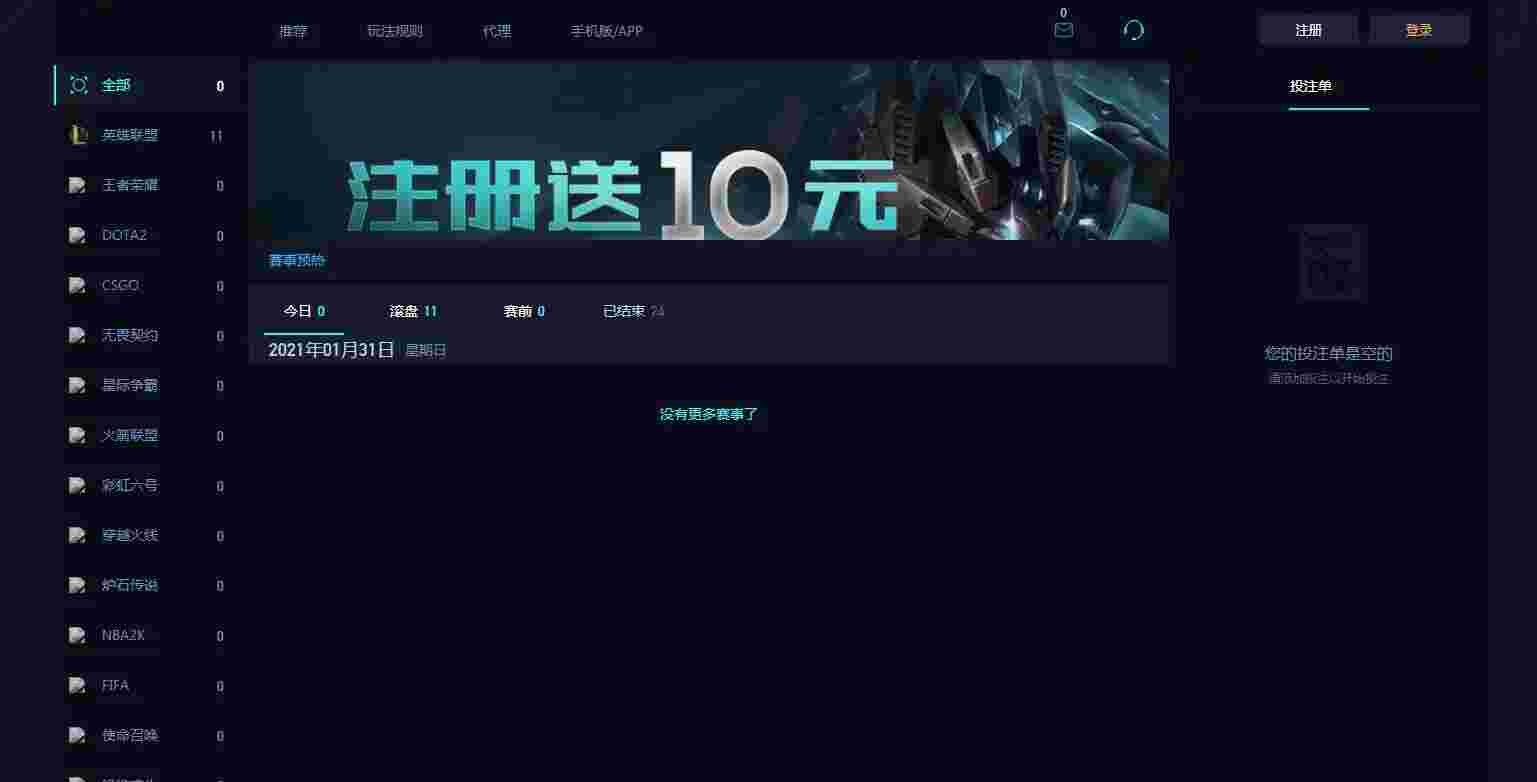This screenshot has height=782, width=1537.
Task: Click the 代理 menu item
Action: [497, 31]
